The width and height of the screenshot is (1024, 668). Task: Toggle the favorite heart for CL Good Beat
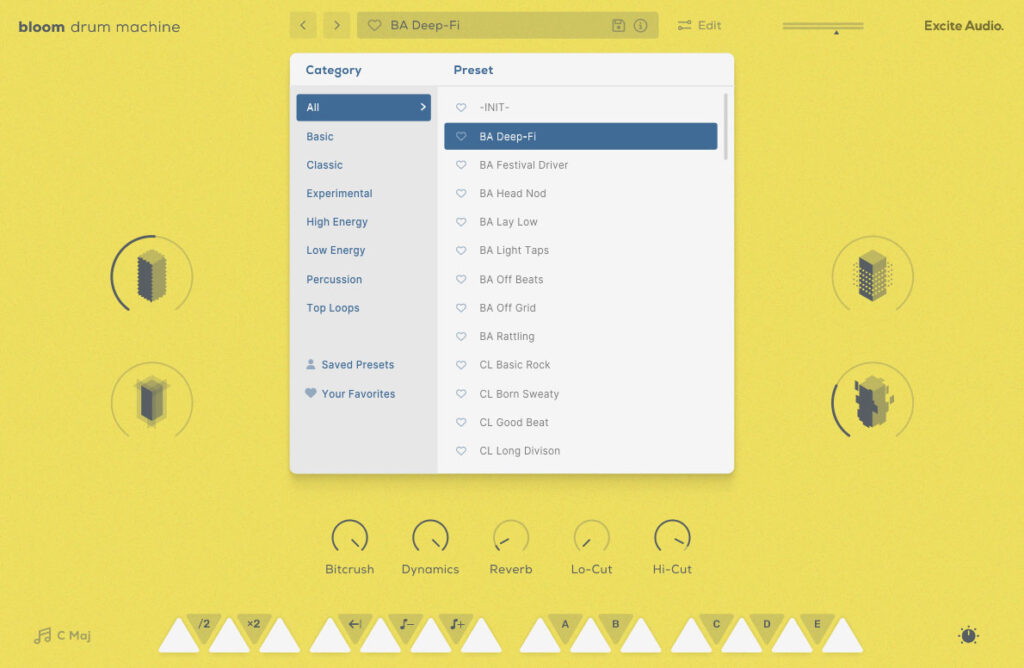point(461,422)
